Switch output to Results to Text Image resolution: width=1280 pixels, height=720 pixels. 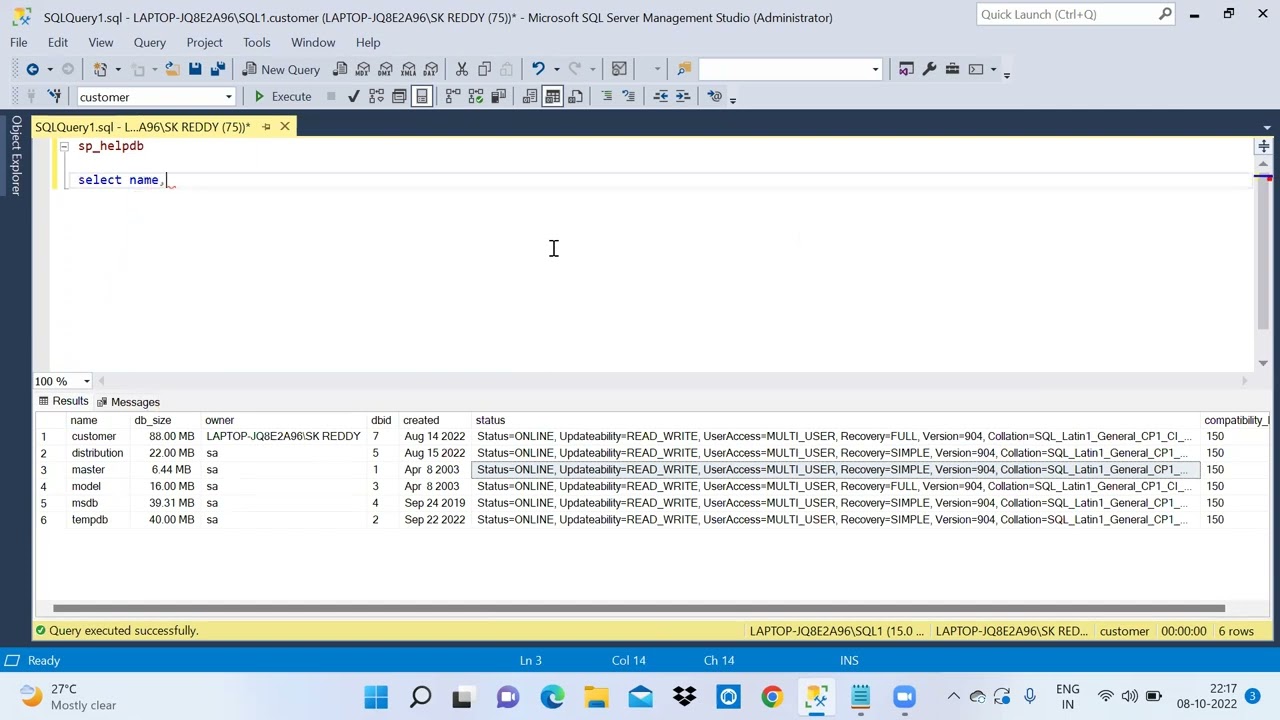point(530,96)
